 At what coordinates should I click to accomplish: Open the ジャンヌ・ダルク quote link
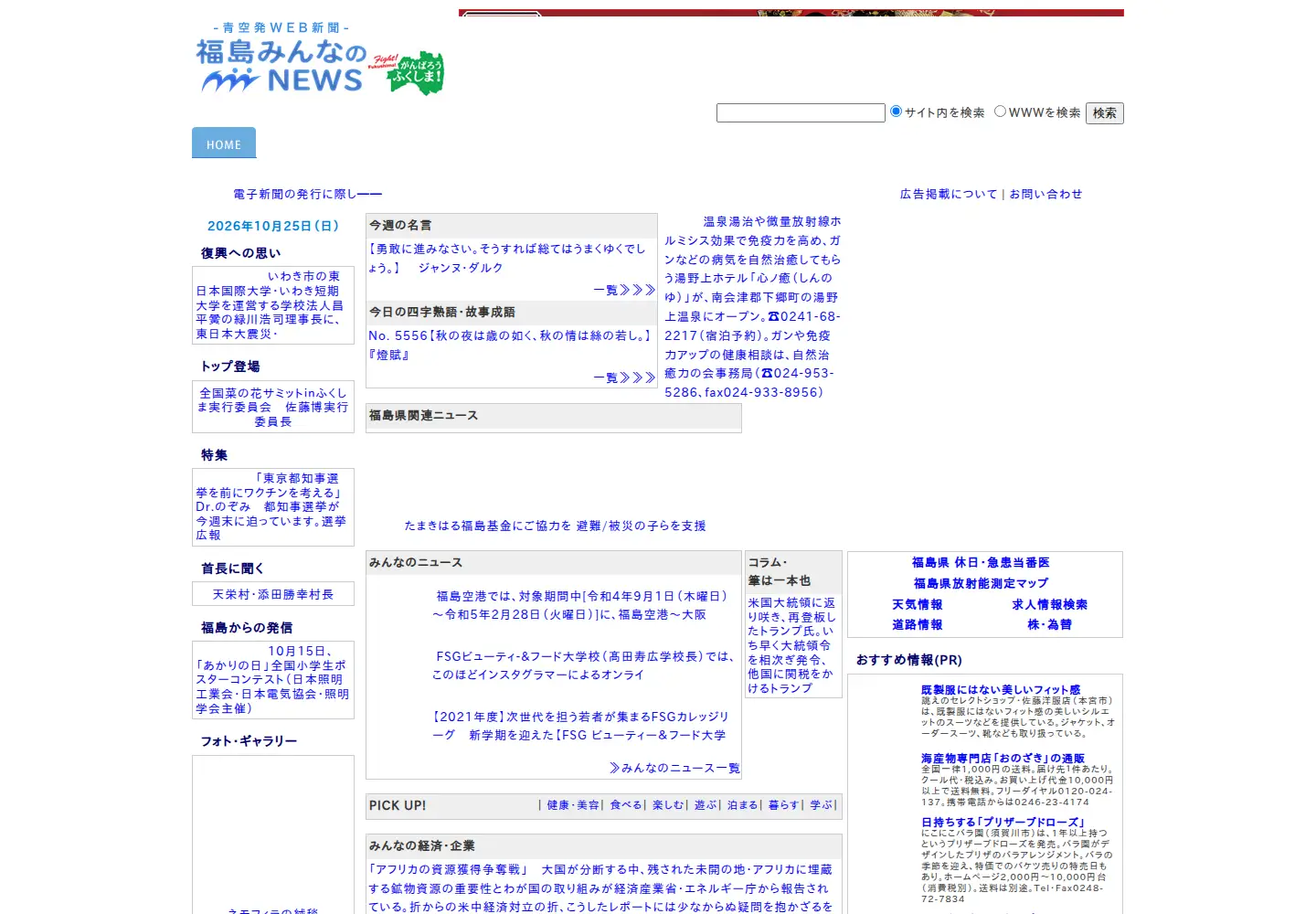pyautogui.click(x=507, y=259)
